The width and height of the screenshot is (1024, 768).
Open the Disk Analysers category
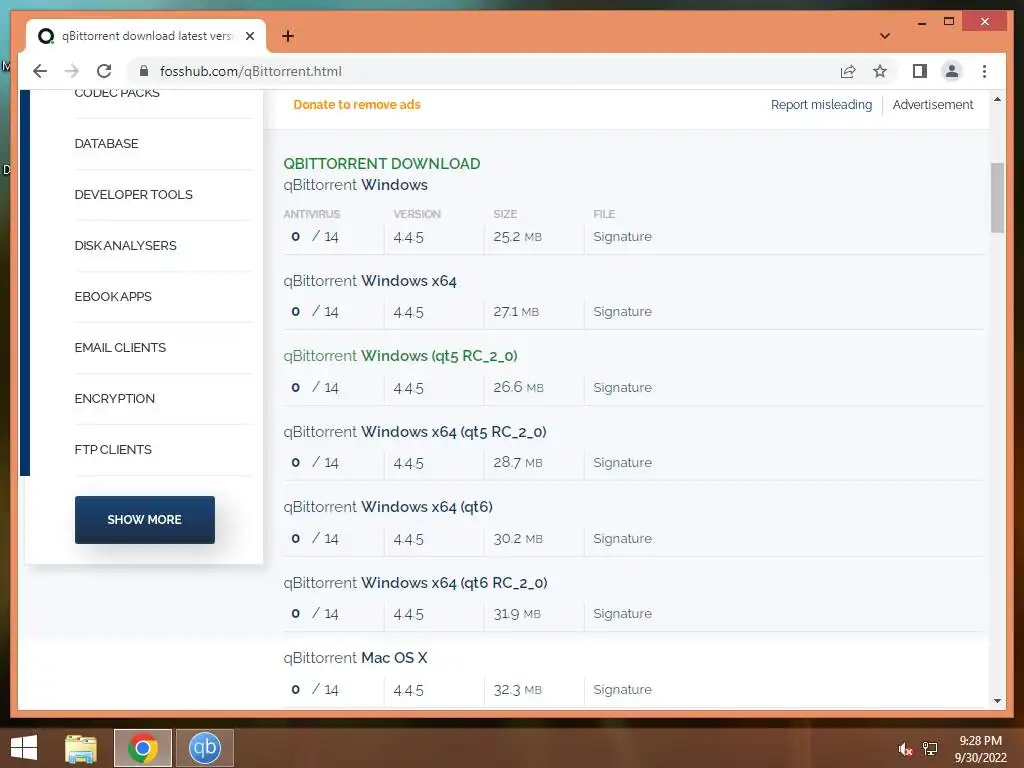[x=125, y=246]
